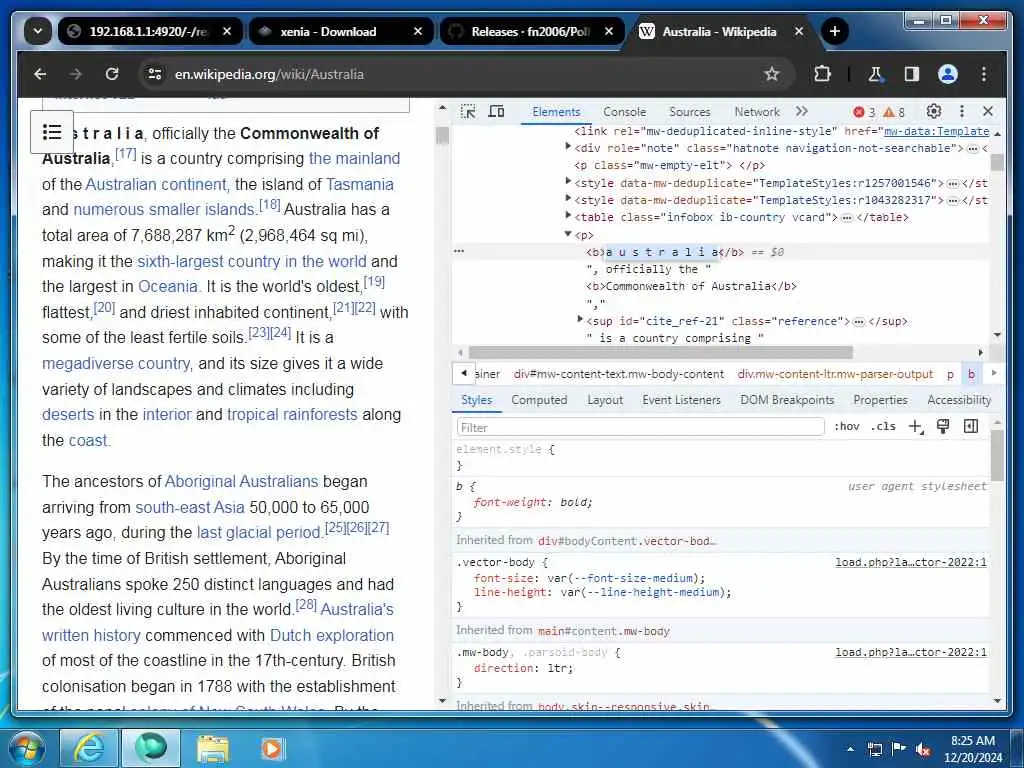Expand style node r1257001546

pyautogui.click(x=568, y=182)
